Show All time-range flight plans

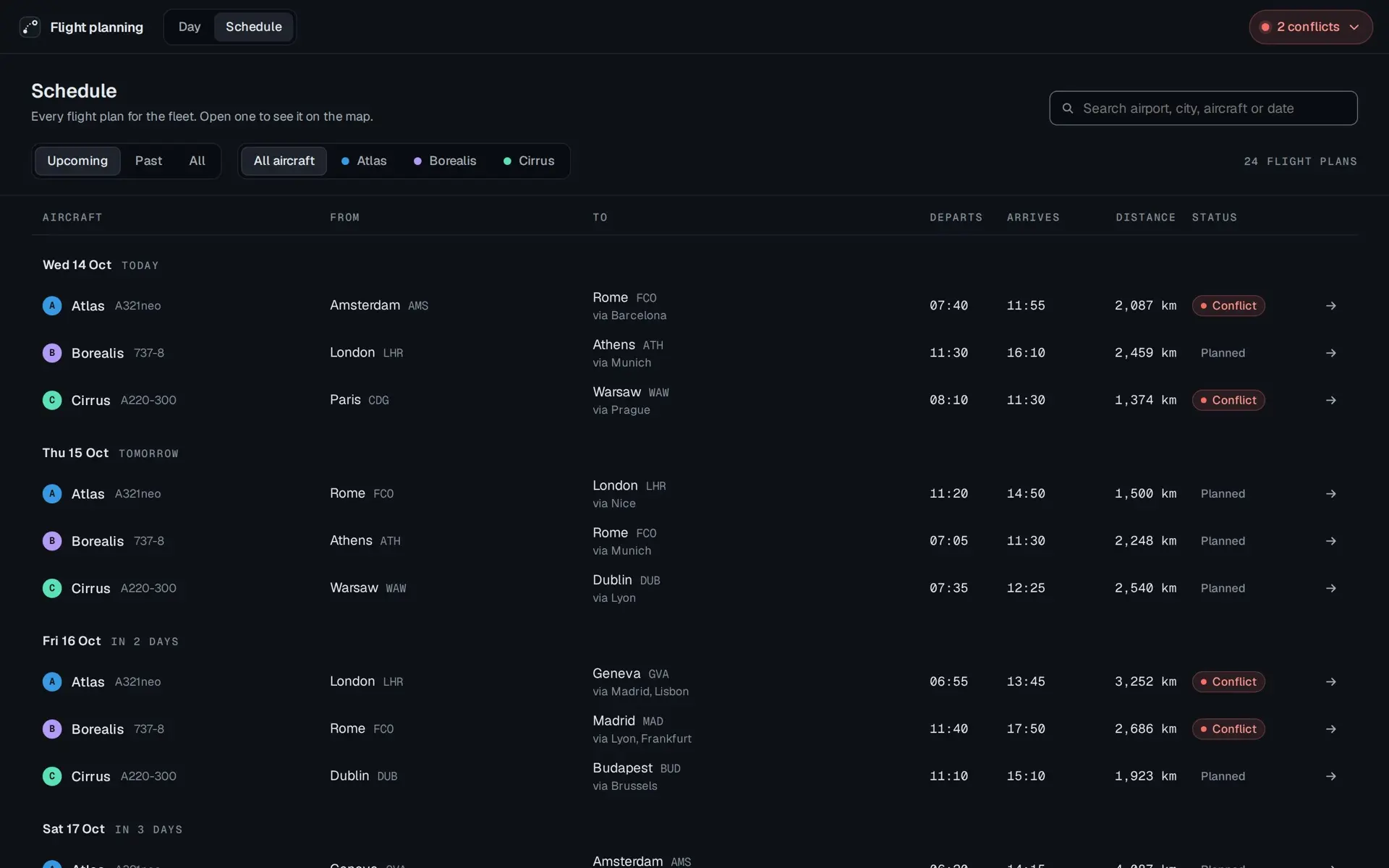coord(197,161)
